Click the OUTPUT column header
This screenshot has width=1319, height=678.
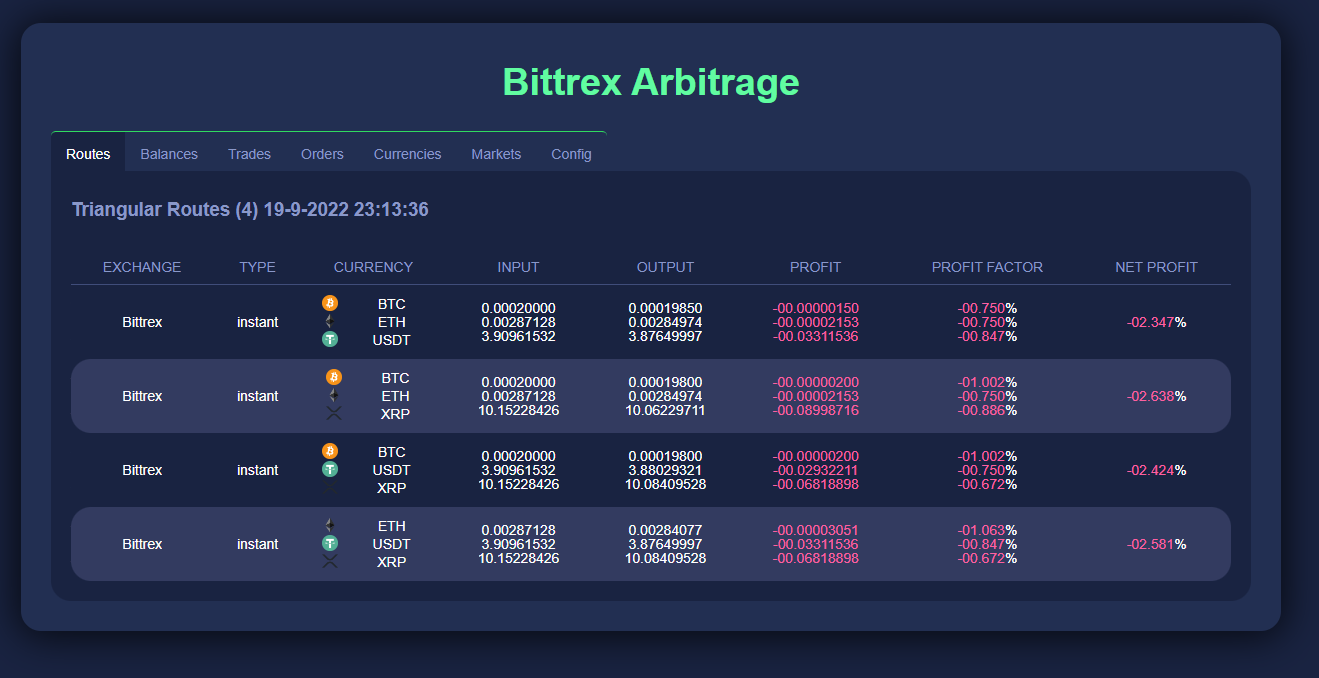(665, 267)
